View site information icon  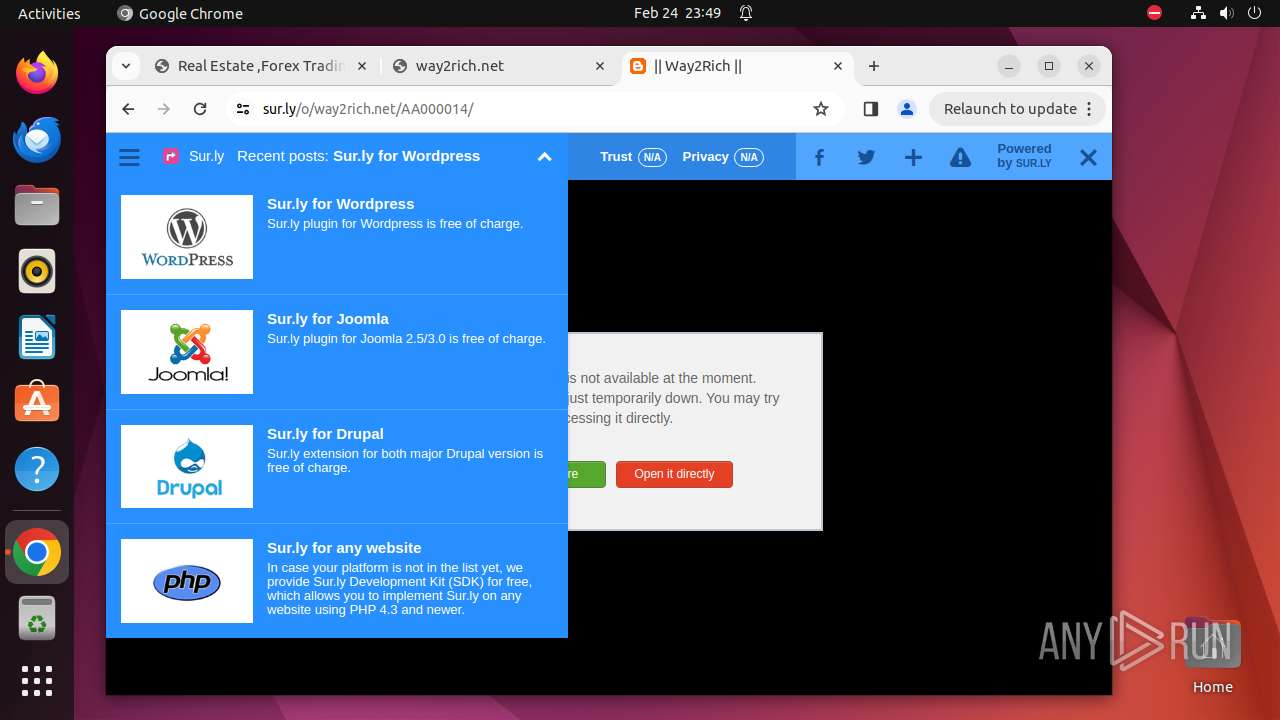(x=242, y=109)
